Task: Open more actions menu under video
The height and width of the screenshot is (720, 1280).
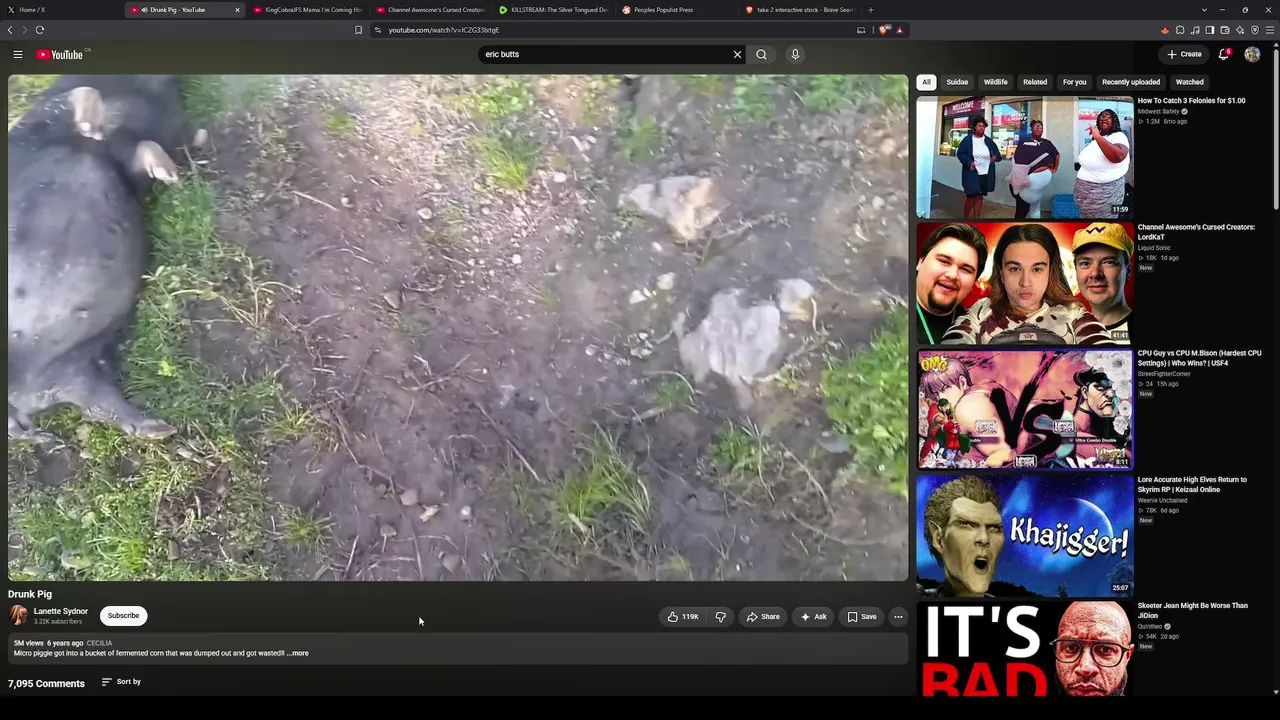Action: [898, 617]
